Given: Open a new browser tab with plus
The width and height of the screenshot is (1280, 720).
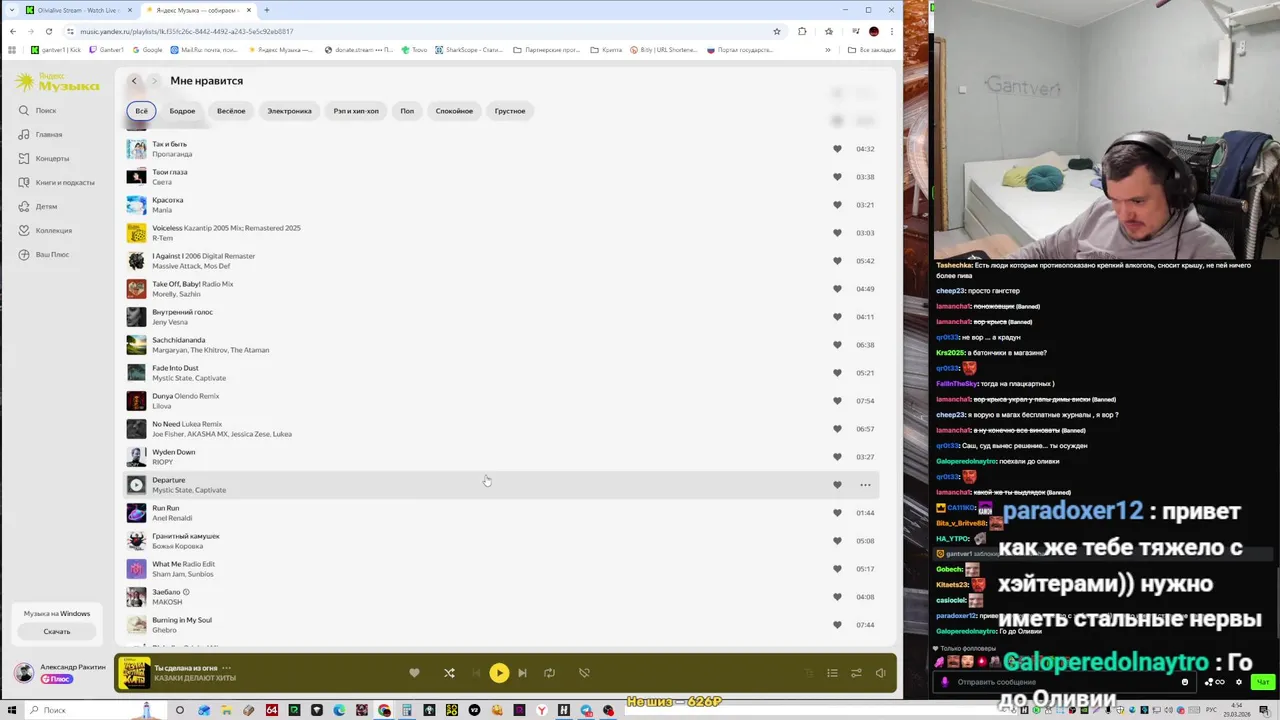Looking at the screenshot, I should point(267,10).
